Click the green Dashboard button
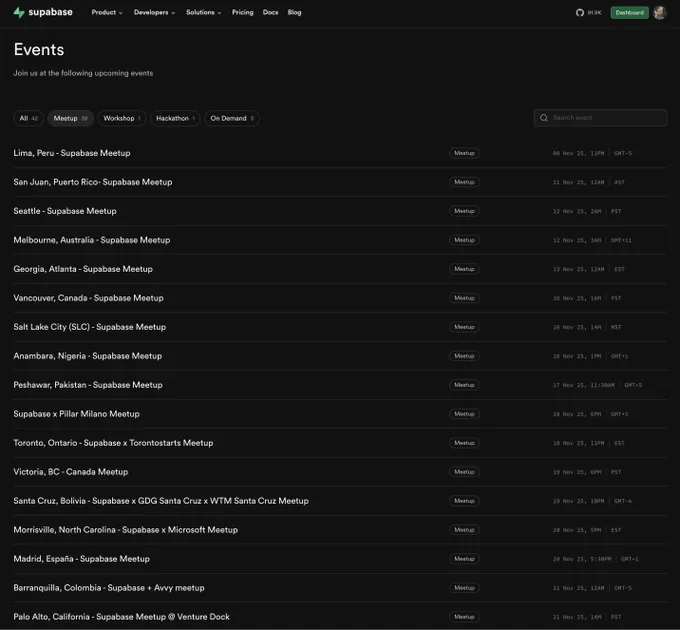The image size is (680, 630). click(629, 13)
